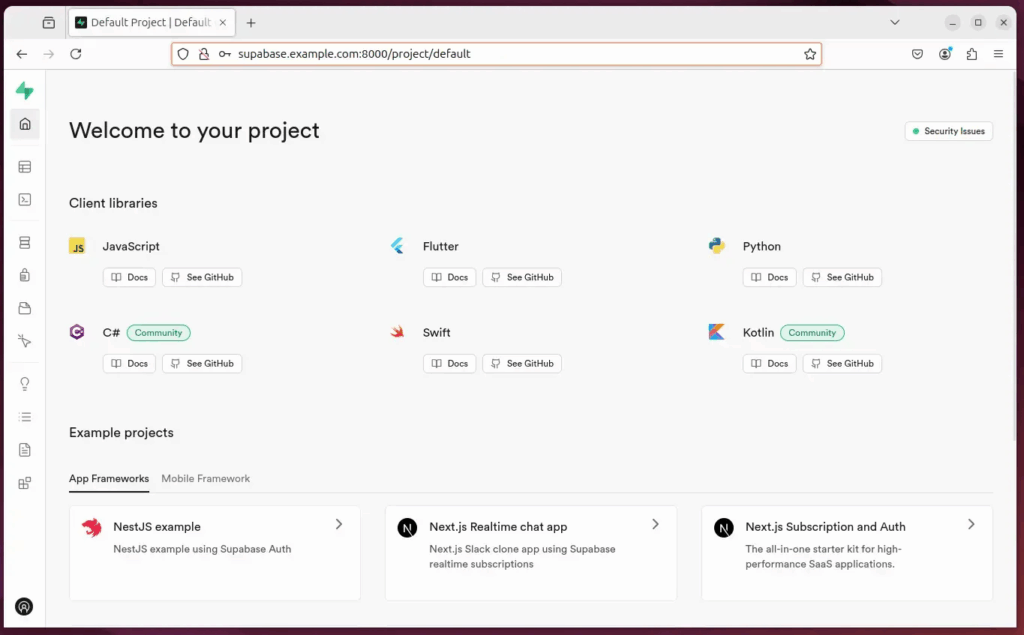Image resolution: width=1024 pixels, height=635 pixels.
Task: Open Kotlin See GitHub button
Action: click(x=842, y=364)
